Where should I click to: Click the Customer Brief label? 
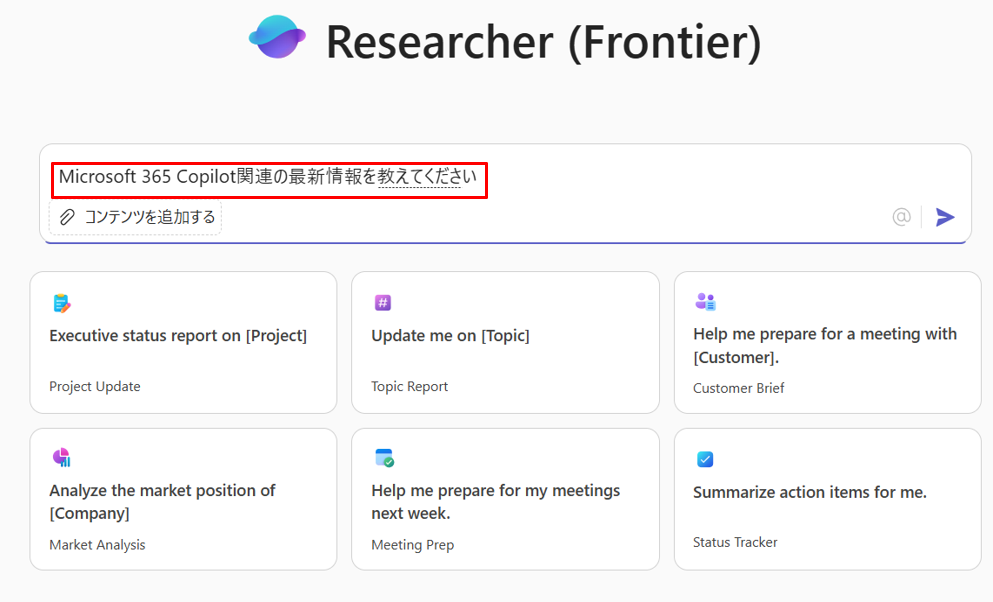tap(738, 388)
